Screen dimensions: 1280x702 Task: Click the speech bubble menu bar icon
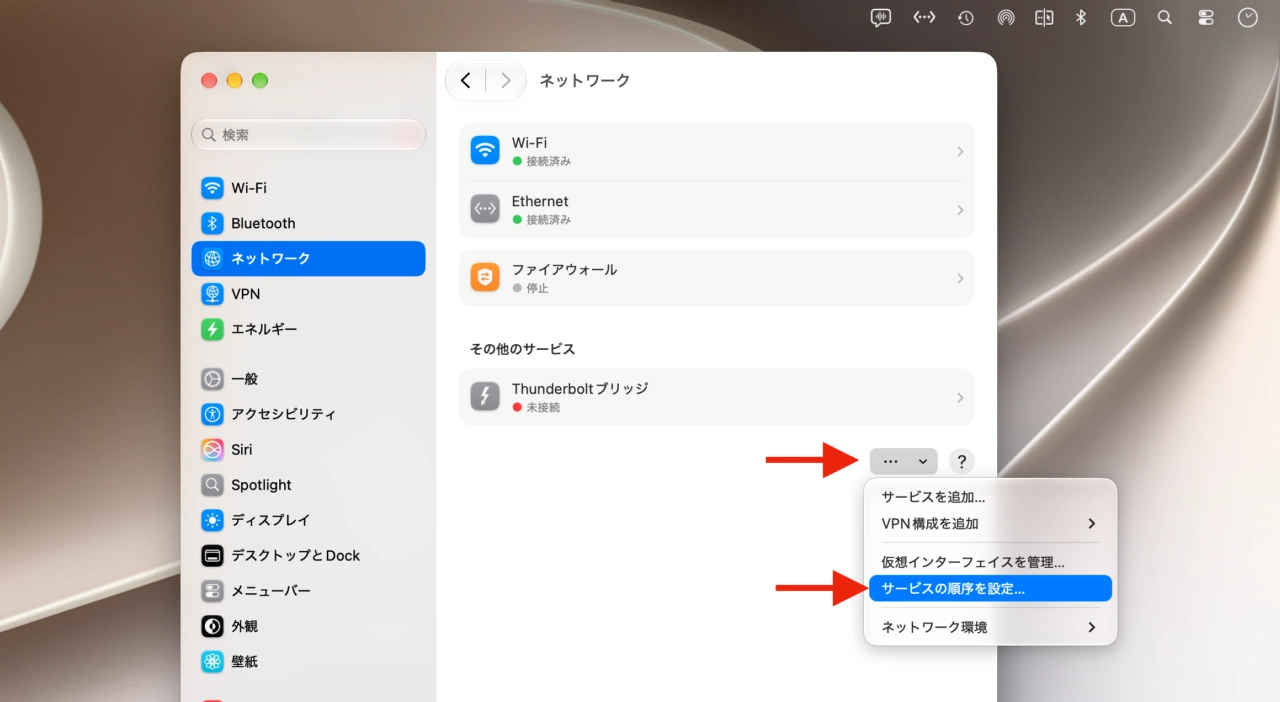point(881,18)
